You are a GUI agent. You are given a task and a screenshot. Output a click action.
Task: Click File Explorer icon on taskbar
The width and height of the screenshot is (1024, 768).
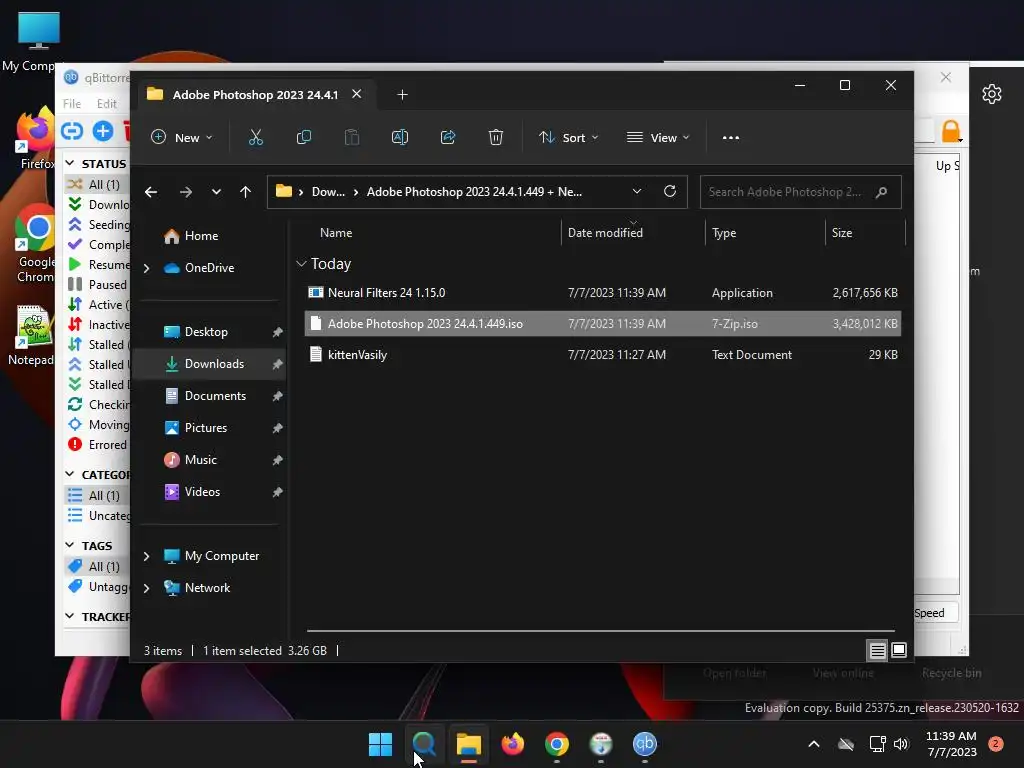pos(468,744)
